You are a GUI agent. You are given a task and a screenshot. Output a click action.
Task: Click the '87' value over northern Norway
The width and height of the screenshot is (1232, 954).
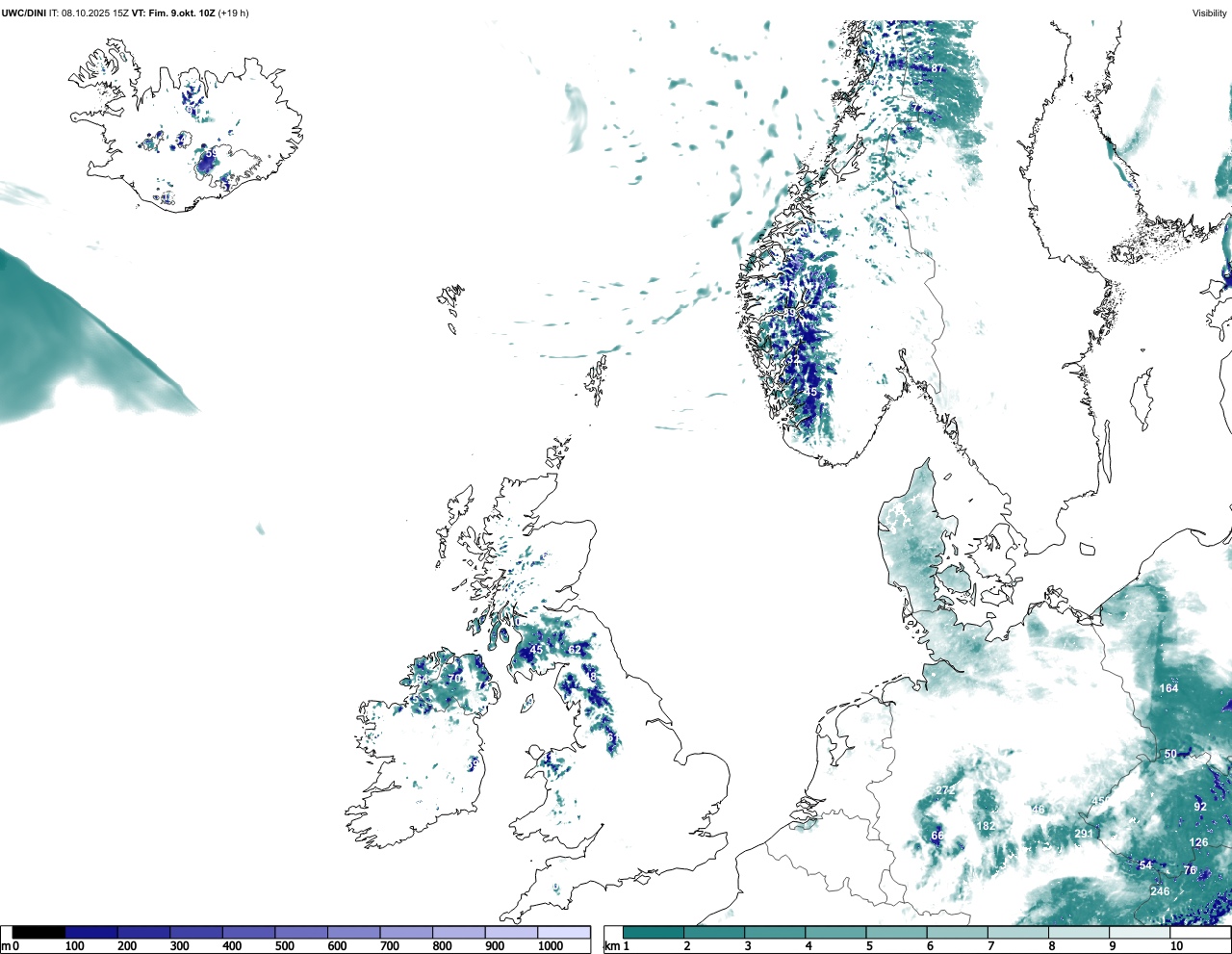(x=937, y=69)
